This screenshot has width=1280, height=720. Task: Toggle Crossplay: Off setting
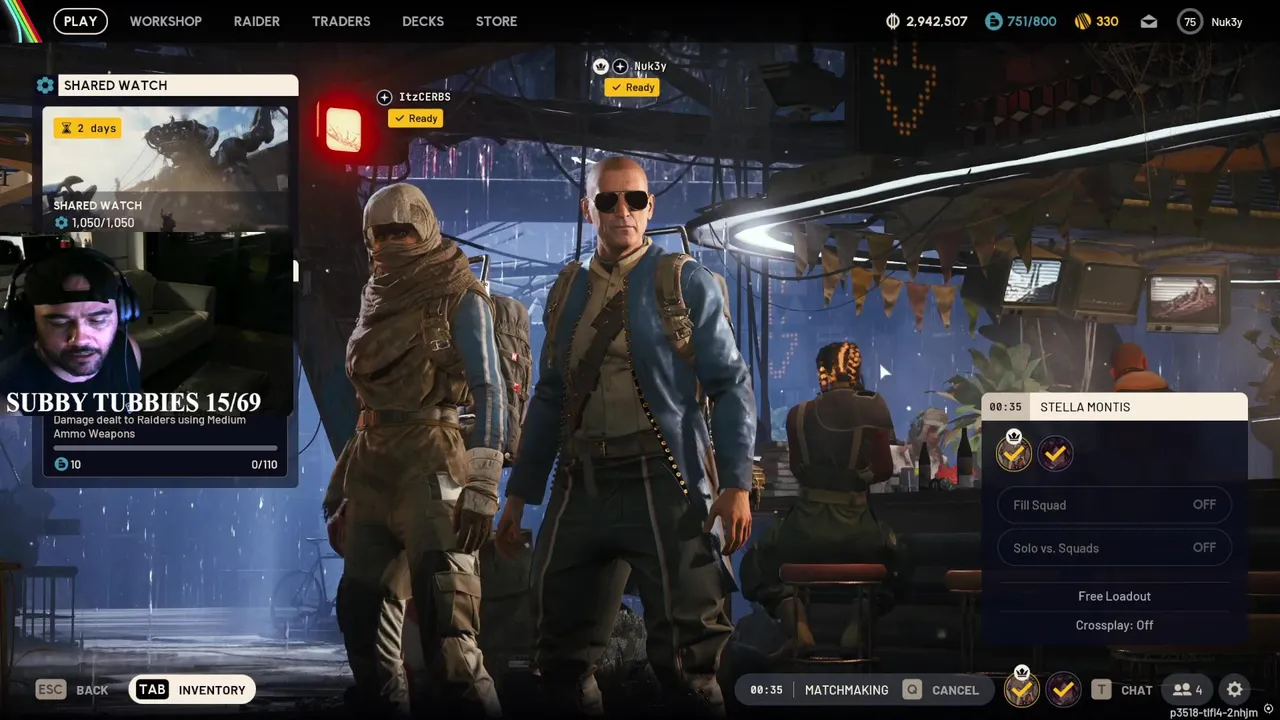click(x=1114, y=625)
